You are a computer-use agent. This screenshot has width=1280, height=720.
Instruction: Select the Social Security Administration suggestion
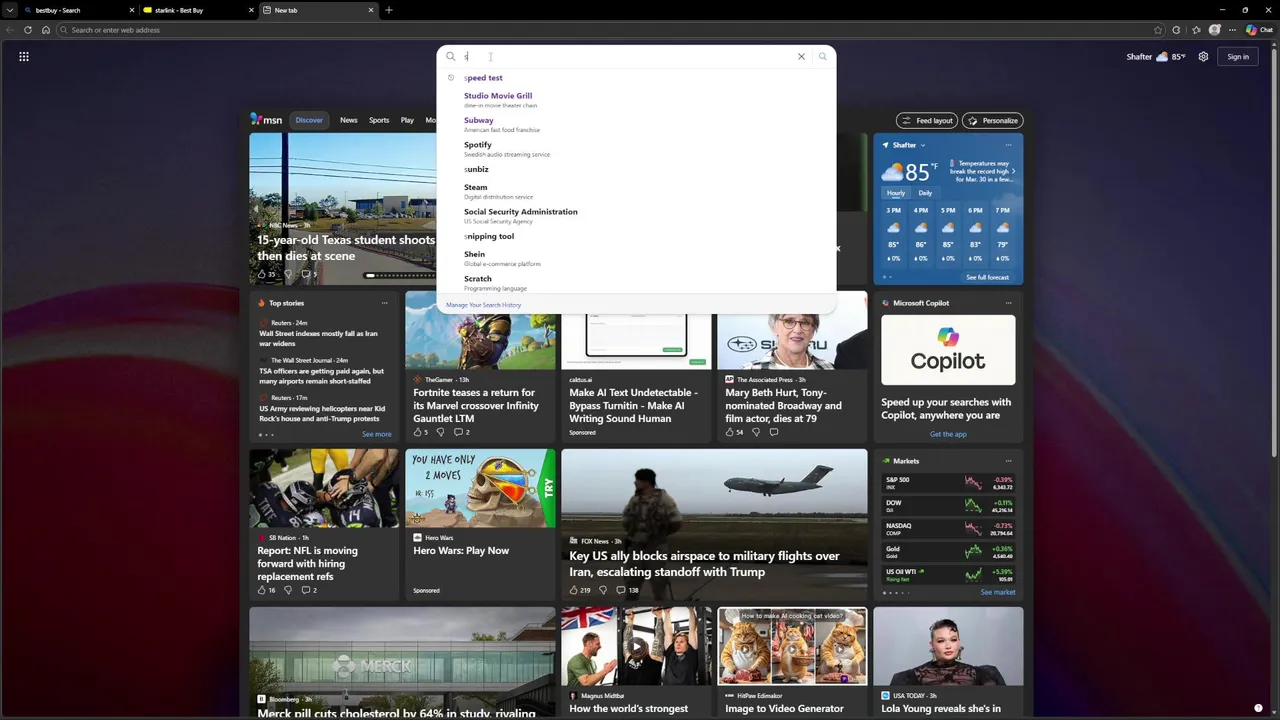point(636,216)
